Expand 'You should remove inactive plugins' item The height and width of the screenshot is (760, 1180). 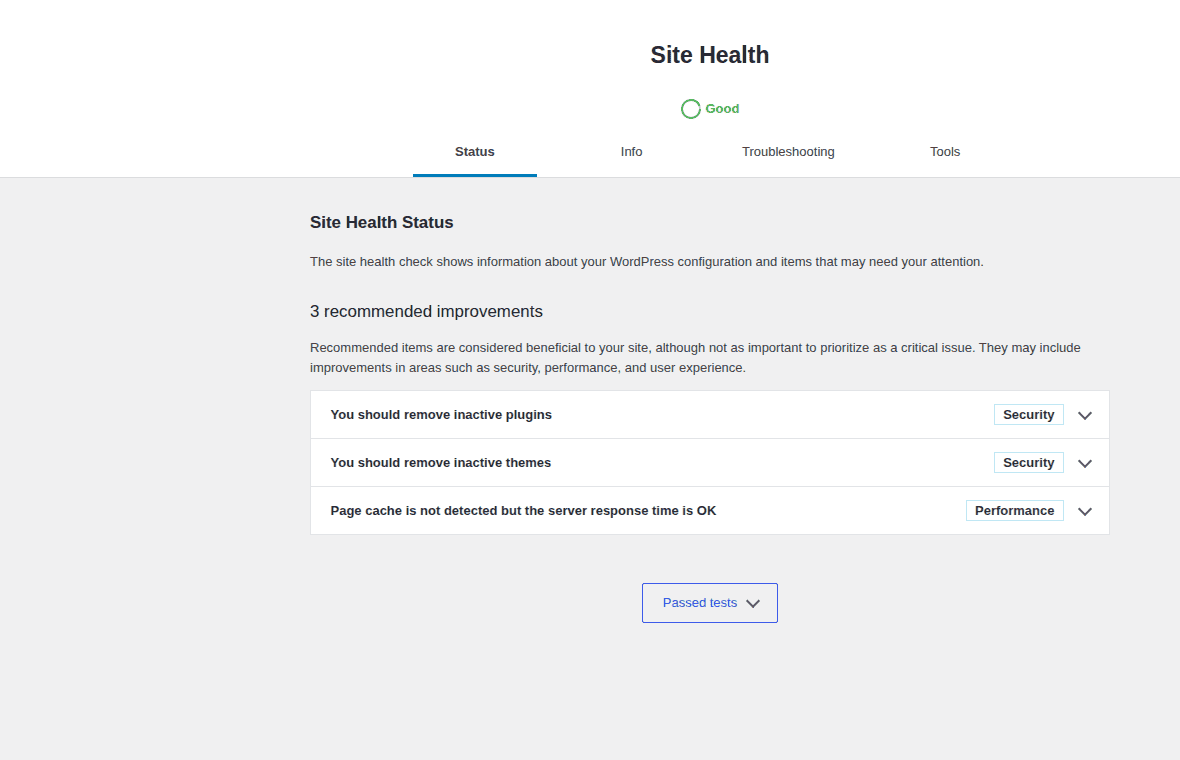tap(710, 415)
